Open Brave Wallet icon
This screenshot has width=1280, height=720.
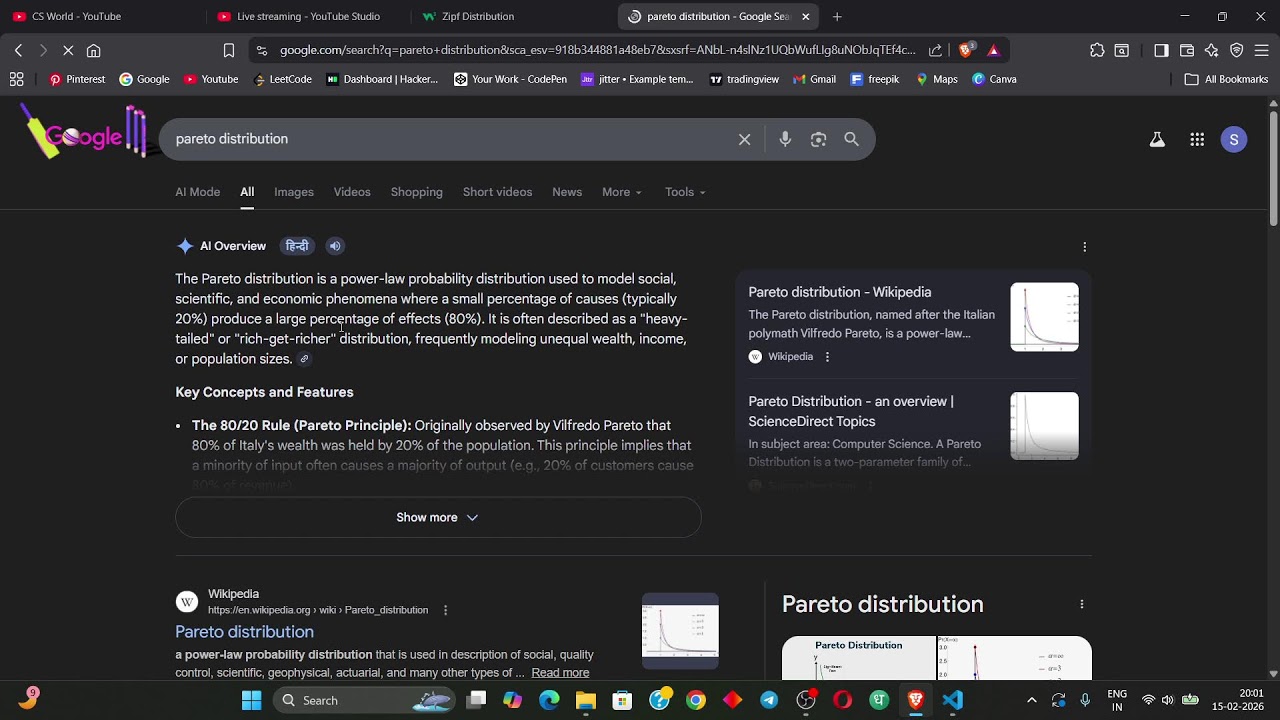(1187, 50)
